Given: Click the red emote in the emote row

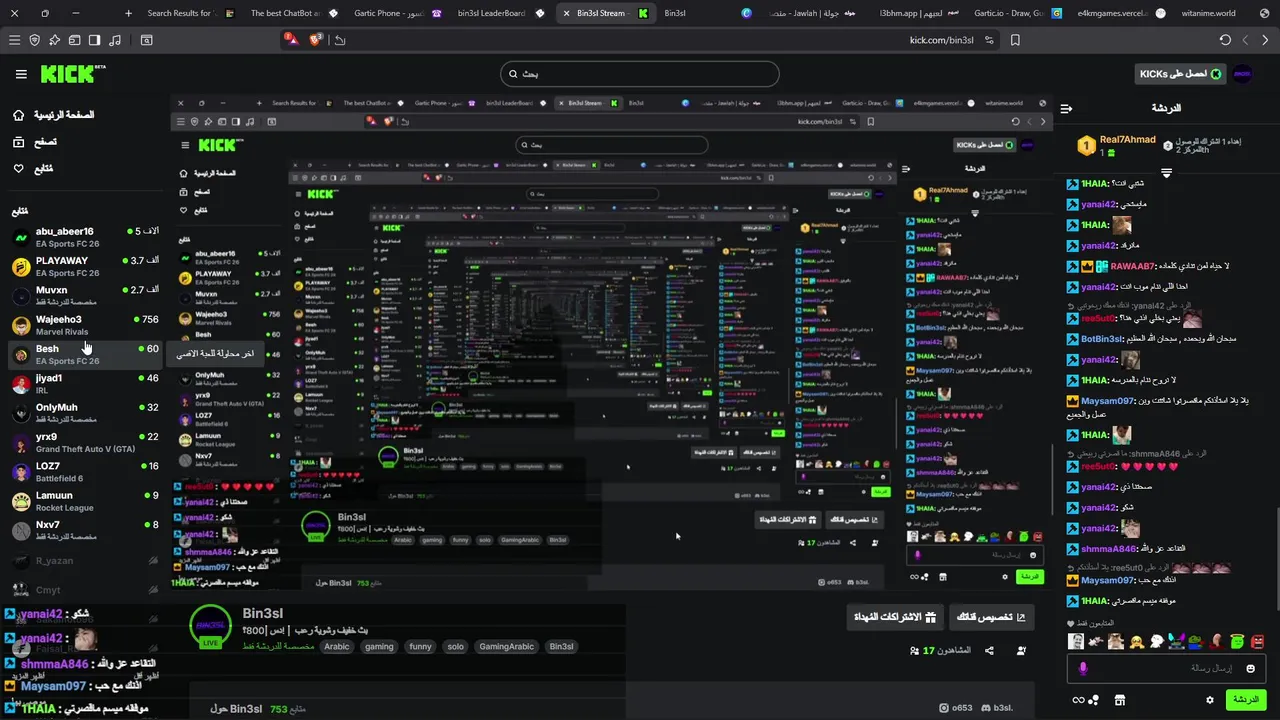Looking at the screenshot, I should click(1257, 641).
